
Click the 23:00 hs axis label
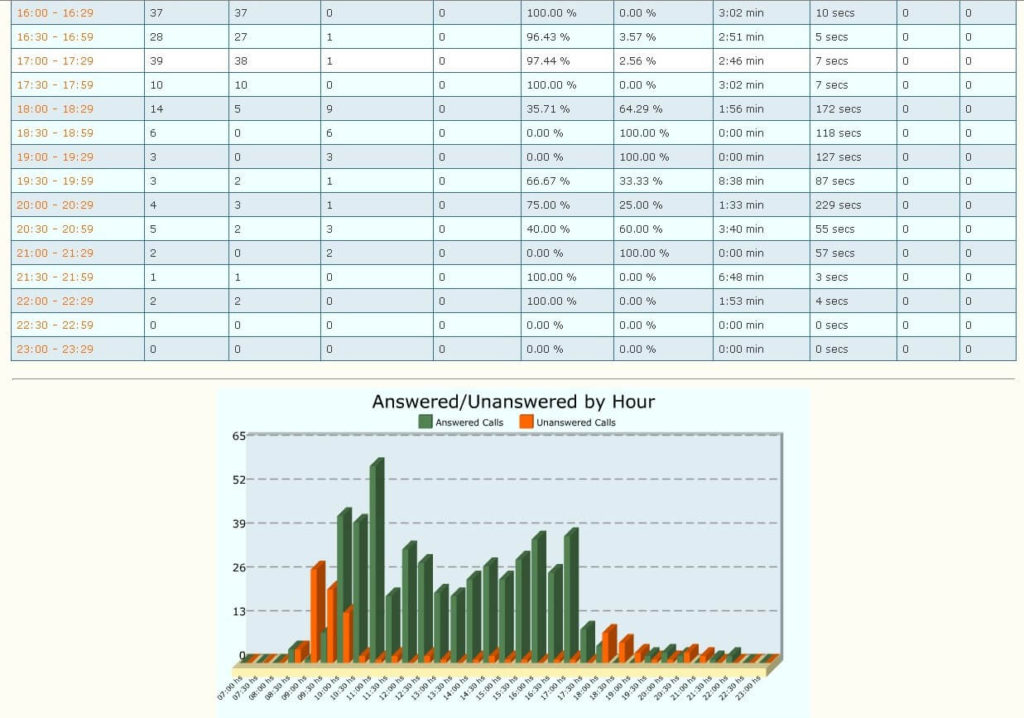pyautogui.click(x=748, y=688)
